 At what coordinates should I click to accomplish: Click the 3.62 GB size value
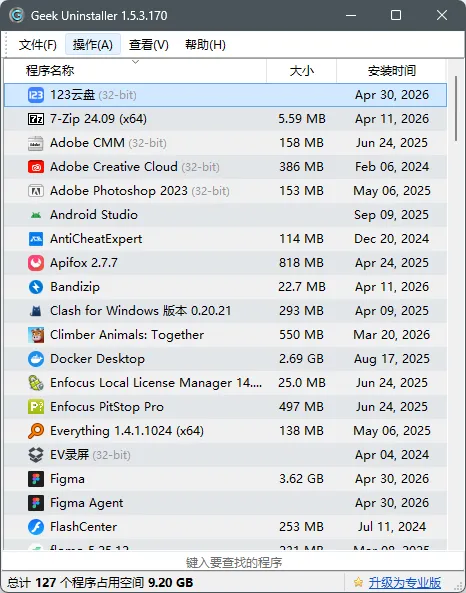[x=301, y=479]
